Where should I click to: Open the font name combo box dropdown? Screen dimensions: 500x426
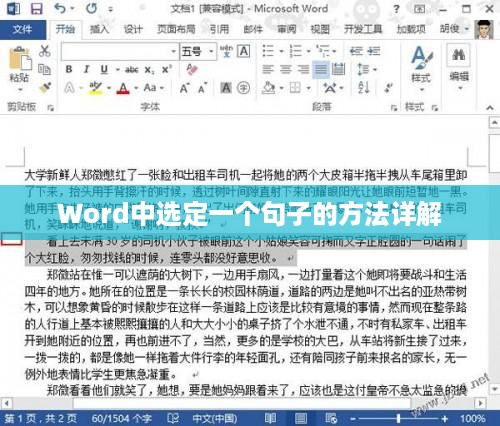click(x=173, y=52)
